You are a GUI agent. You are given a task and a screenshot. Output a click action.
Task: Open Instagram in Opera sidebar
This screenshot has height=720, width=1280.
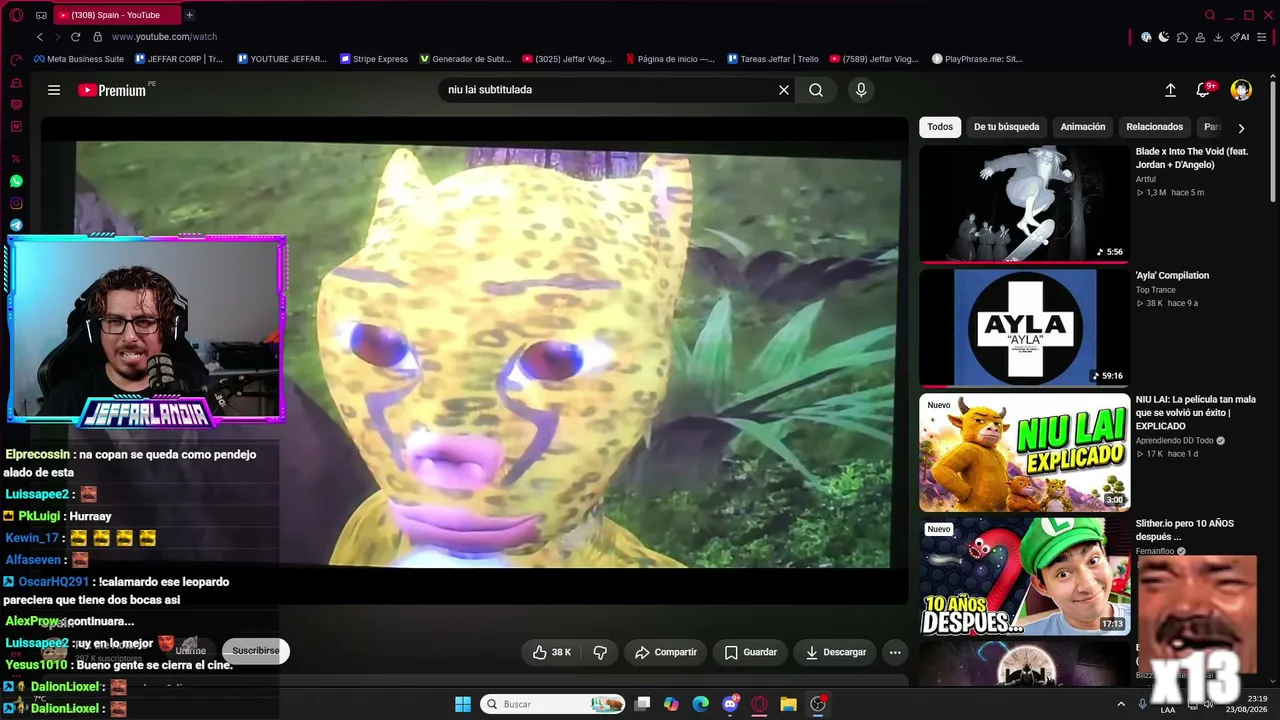[x=16, y=203]
